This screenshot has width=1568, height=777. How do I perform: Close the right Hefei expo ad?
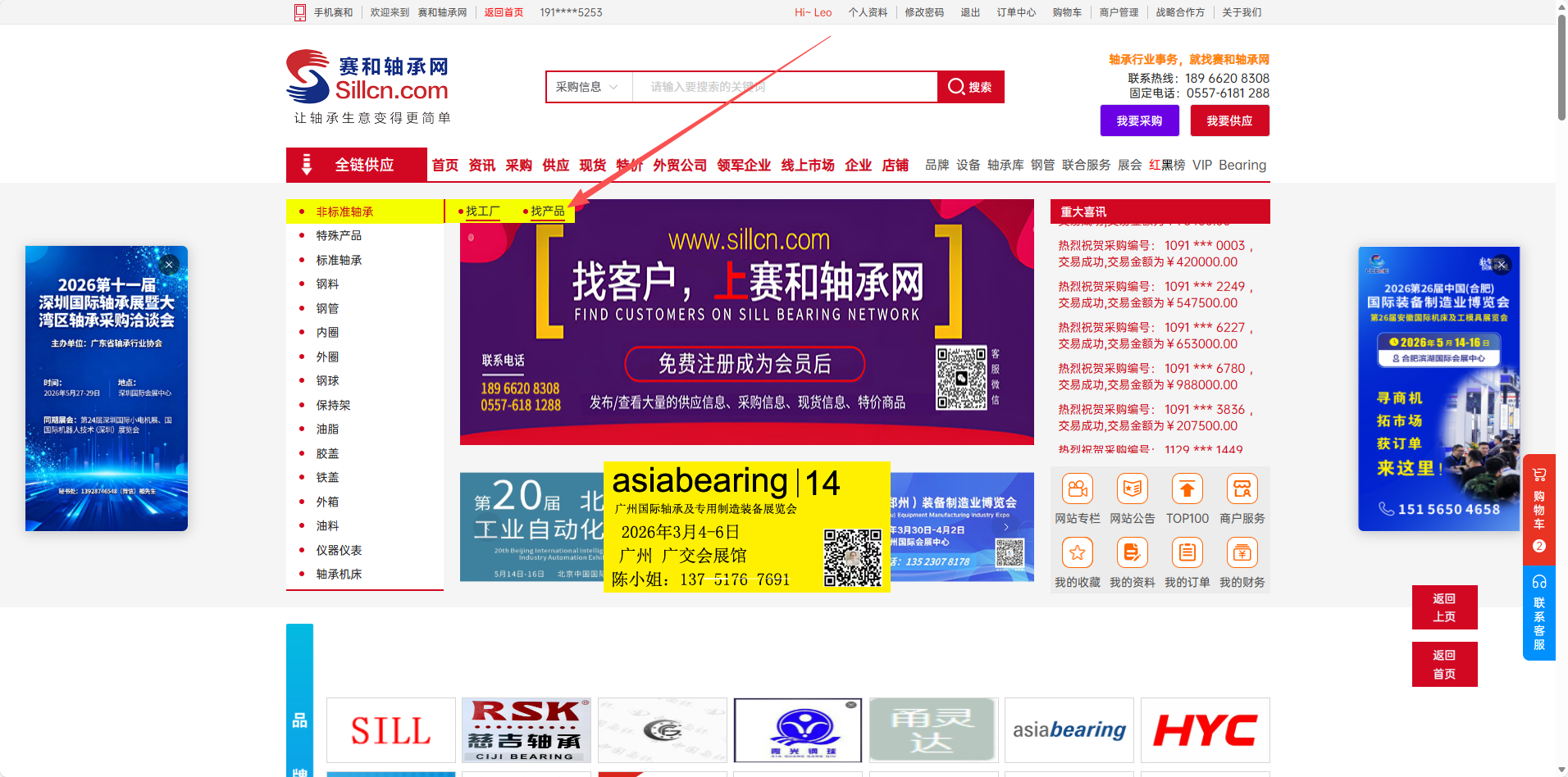(x=1502, y=265)
